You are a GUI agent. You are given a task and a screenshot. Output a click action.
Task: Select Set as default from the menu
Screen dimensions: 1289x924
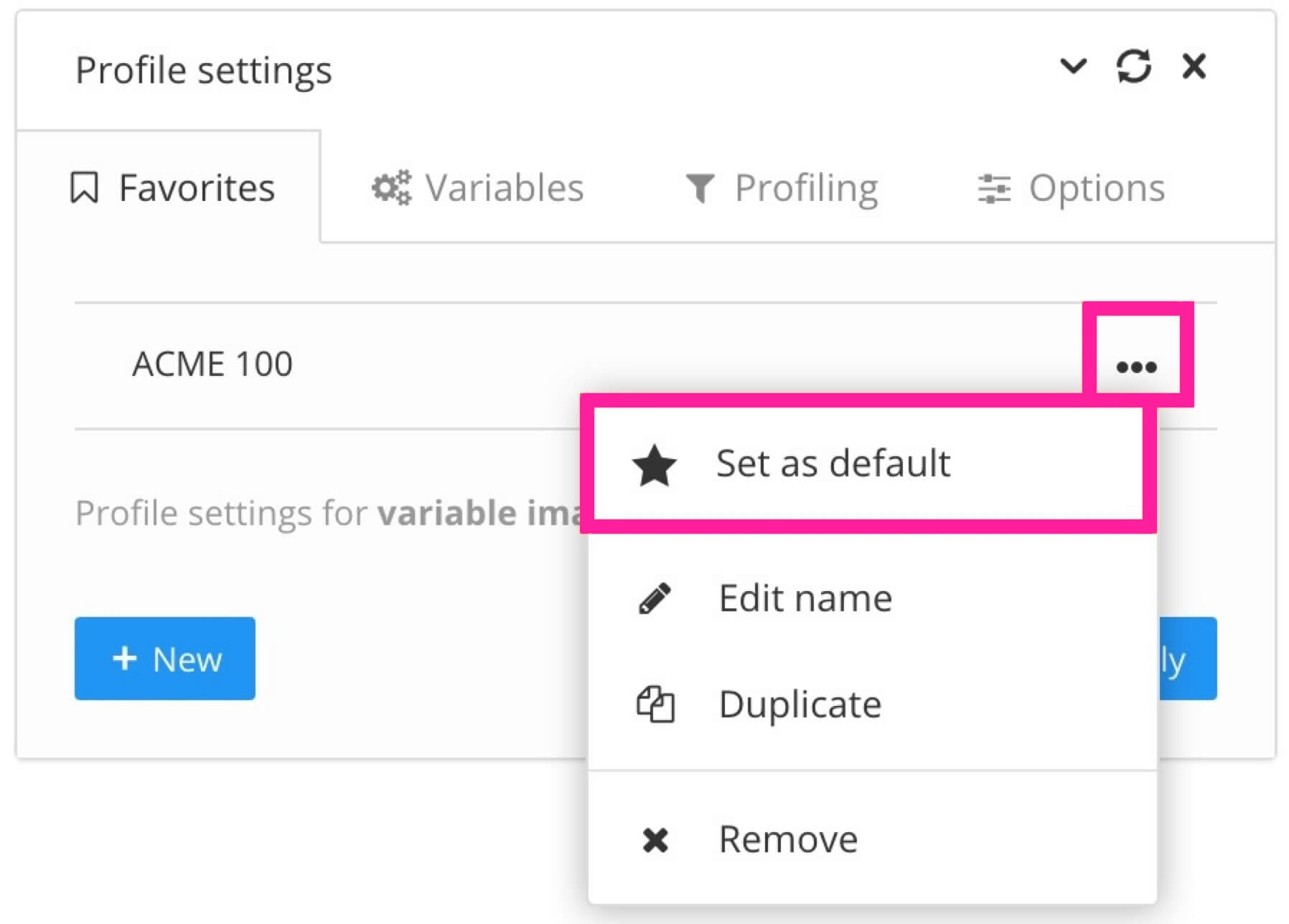(832, 464)
